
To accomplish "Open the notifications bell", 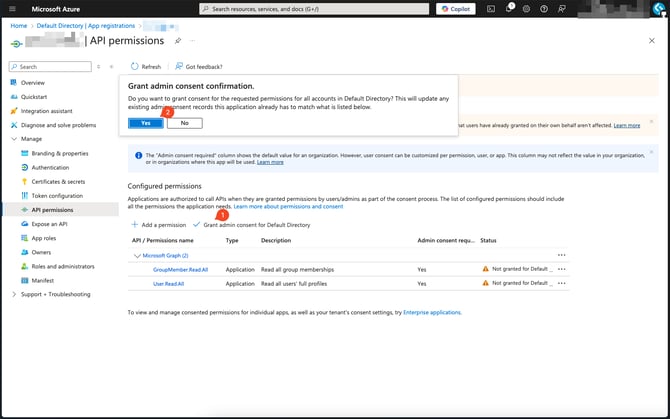I will 508,9.
